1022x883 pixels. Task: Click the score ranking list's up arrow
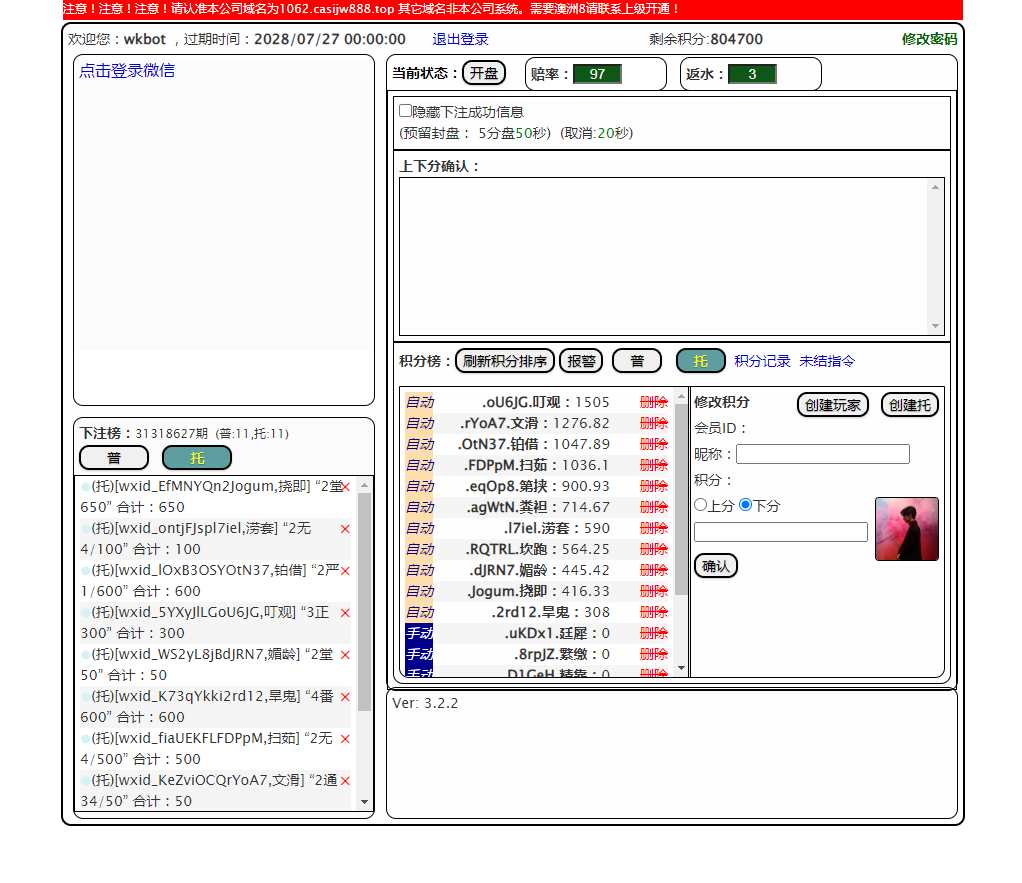682,396
